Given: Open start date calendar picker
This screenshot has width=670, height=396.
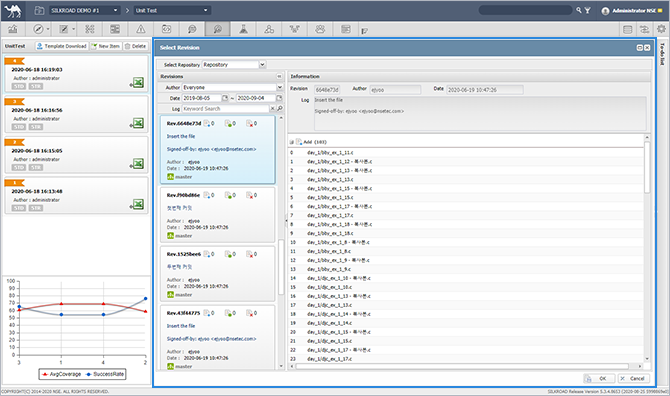Looking at the screenshot, I should (225, 98).
